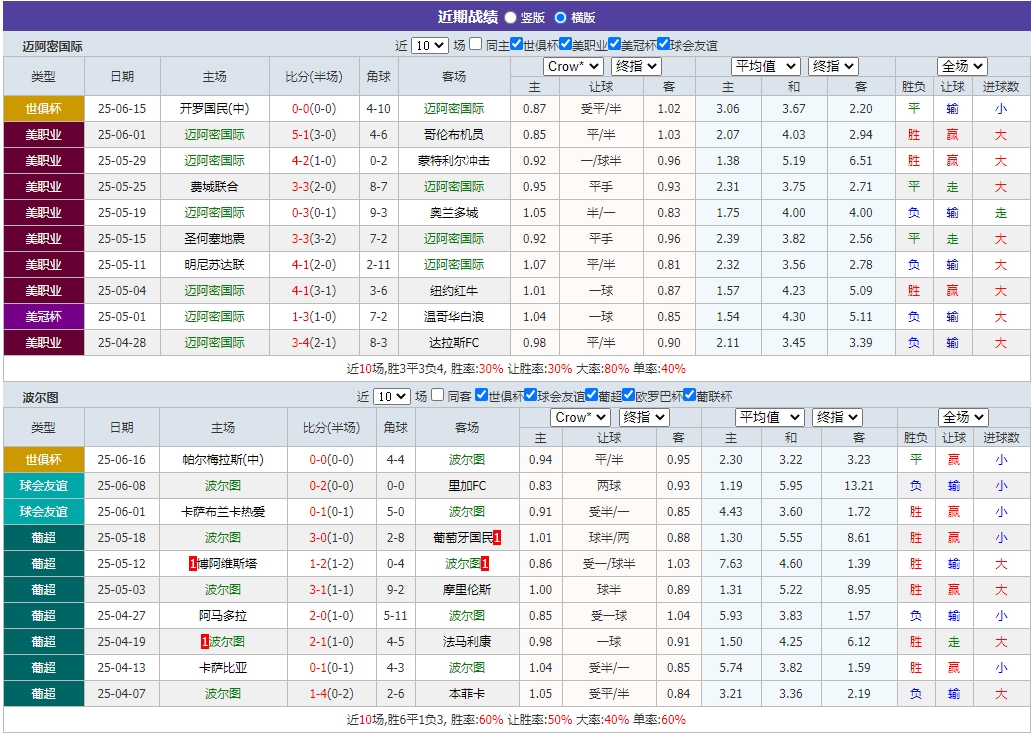Uncheck the 葡超 filter in Porto's section

point(590,395)
